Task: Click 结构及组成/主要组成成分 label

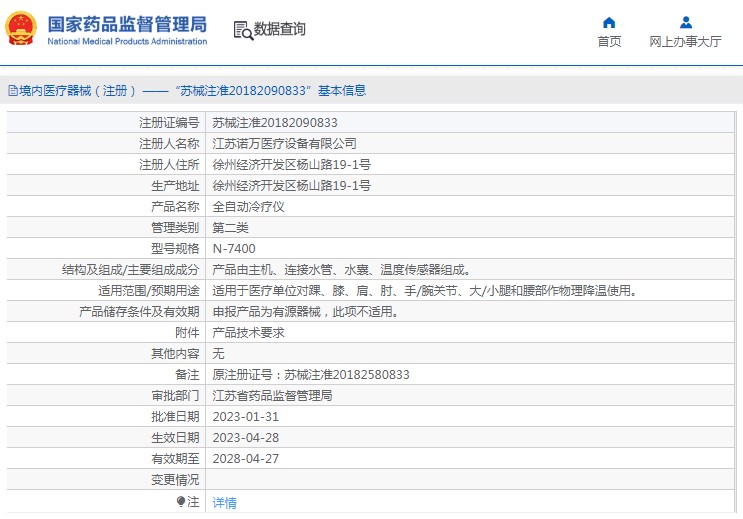Action: (x=131, y=270)
